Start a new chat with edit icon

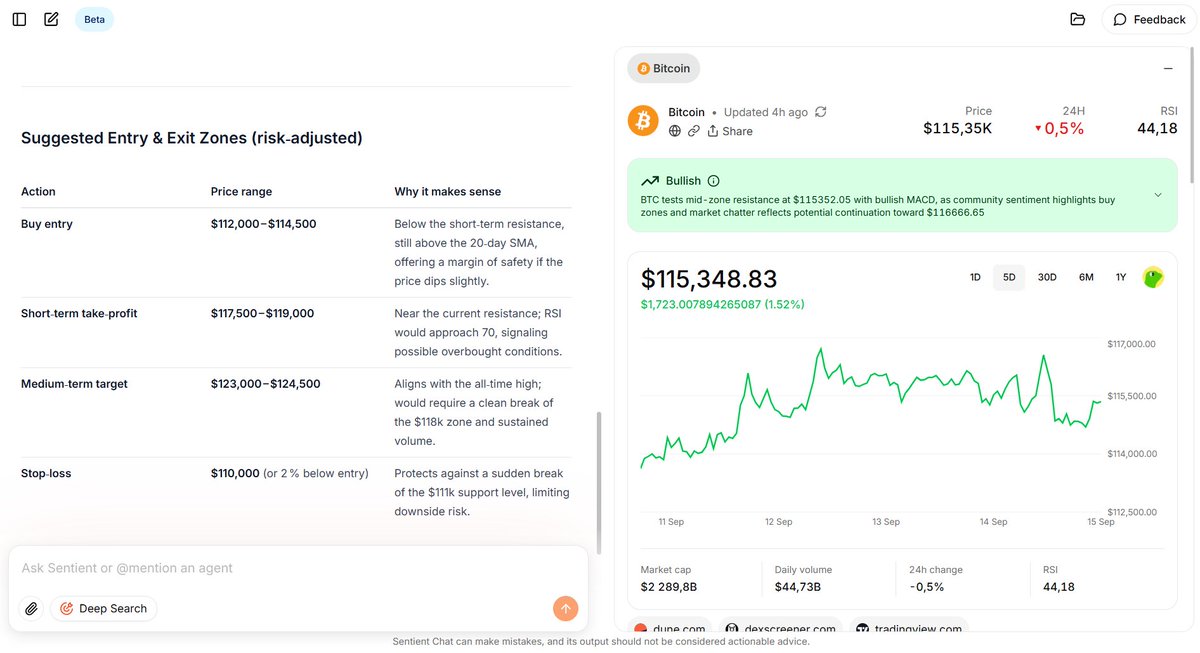51,19
